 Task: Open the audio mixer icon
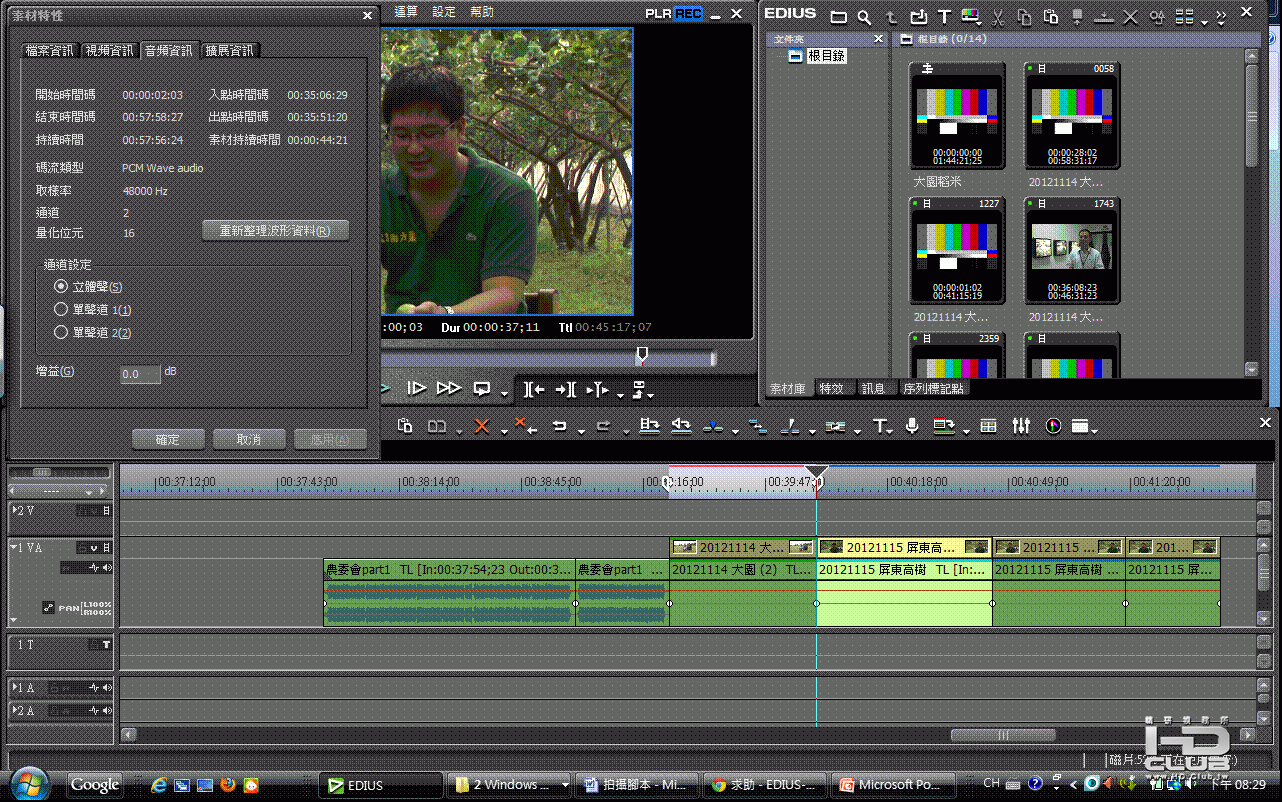pos(1021,426)
